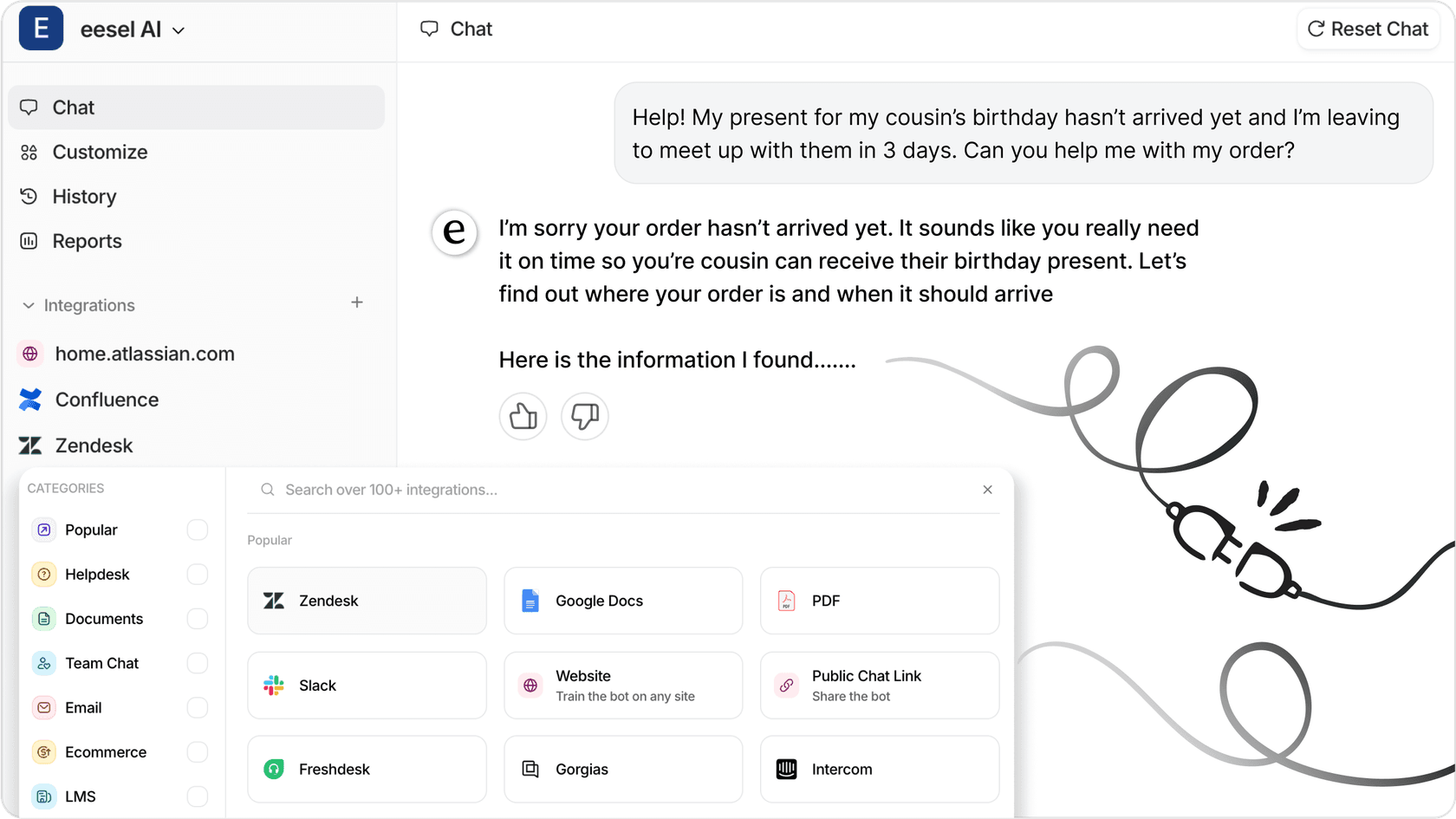
Task: Toggle the Documents category checkbox
Action: [x=198, y=619]
